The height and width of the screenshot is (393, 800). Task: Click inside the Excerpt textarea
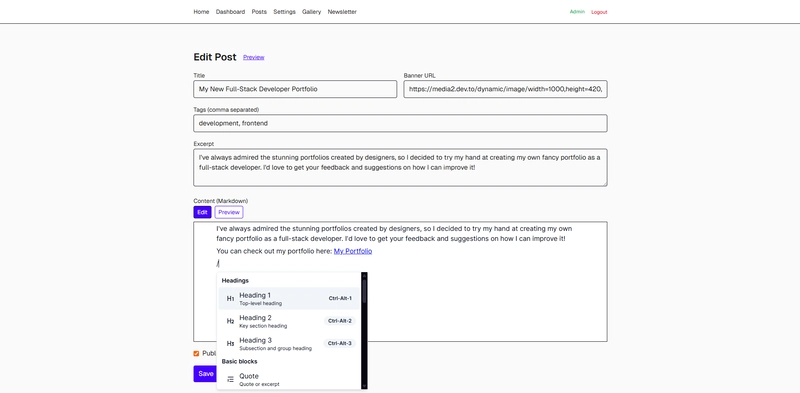(400, 167)
